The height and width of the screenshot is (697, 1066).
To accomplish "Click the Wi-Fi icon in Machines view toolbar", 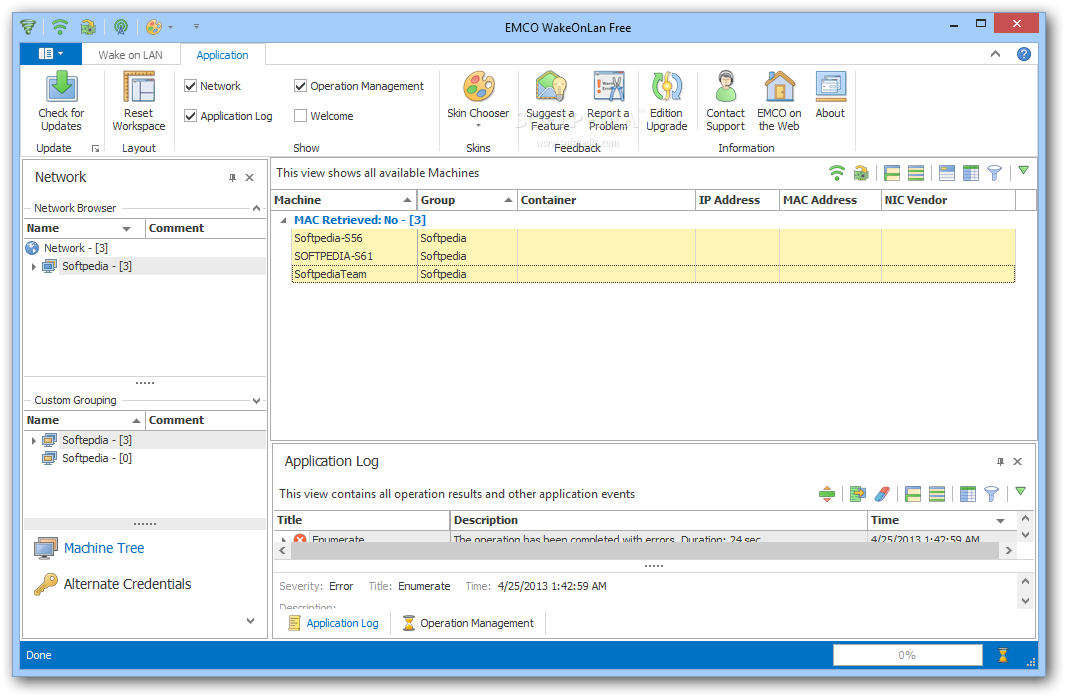I will click(837, 173).
